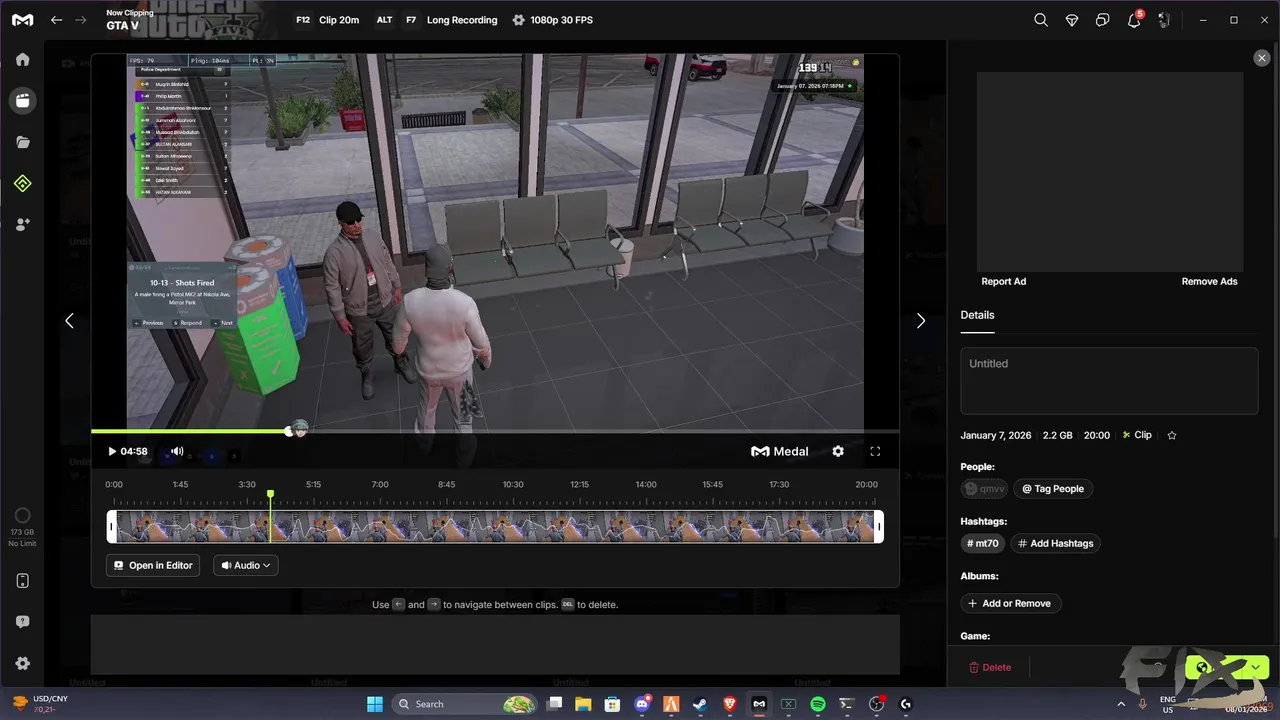Open the search icon in the top bar
The width and height of the screenshot is (1280, 720).
pyautogui.click(x=1041, y=20)
